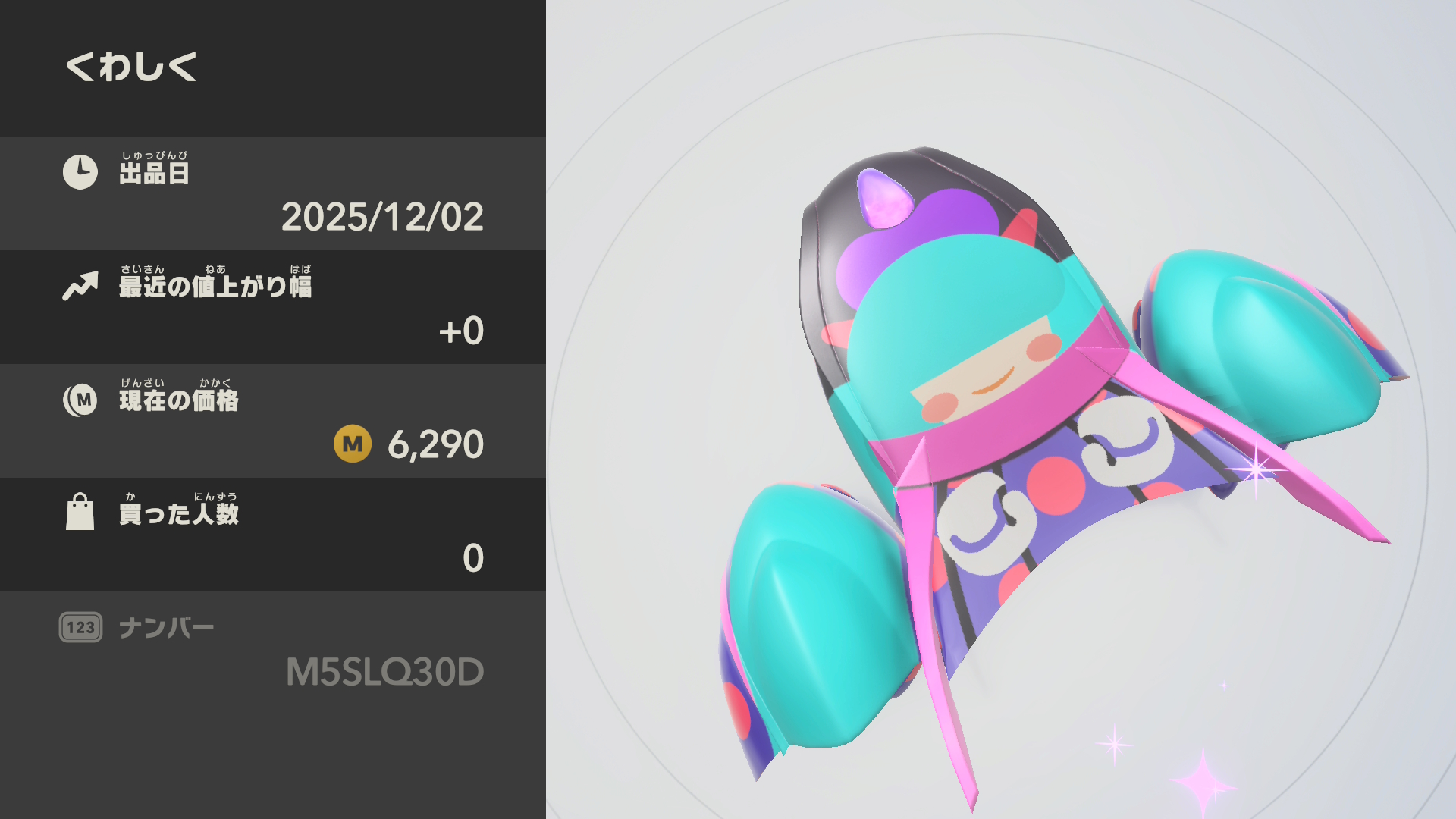Click the shopping bag icon
Screen dimensions: 1456x819
click(x=80, y=512)
